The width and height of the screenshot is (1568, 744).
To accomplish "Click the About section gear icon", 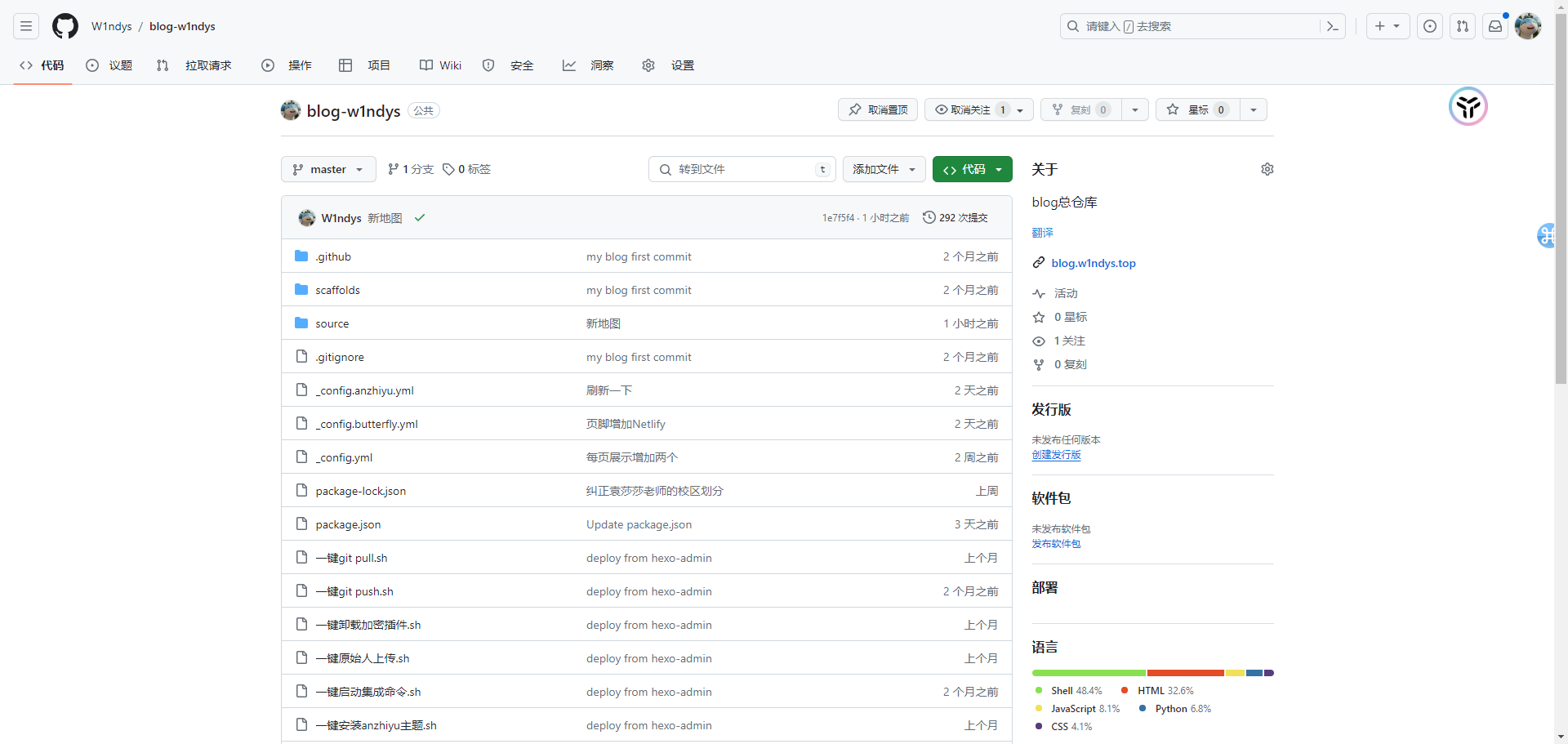I will (1267, 169).
